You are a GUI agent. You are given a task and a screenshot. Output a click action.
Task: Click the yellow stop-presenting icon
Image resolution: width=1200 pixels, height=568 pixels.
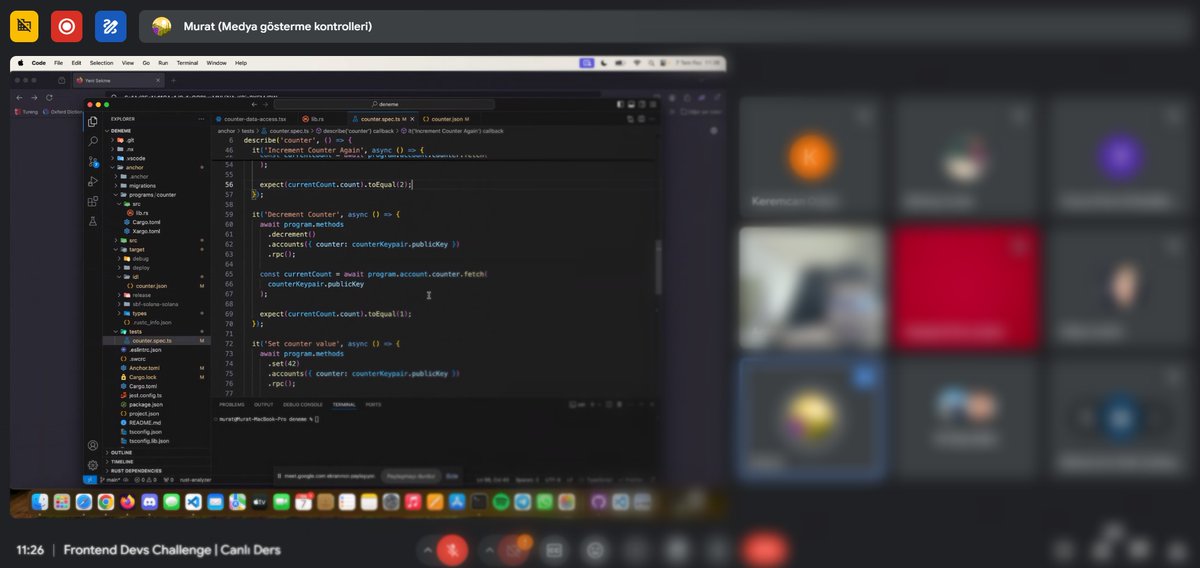pos(23,26)
